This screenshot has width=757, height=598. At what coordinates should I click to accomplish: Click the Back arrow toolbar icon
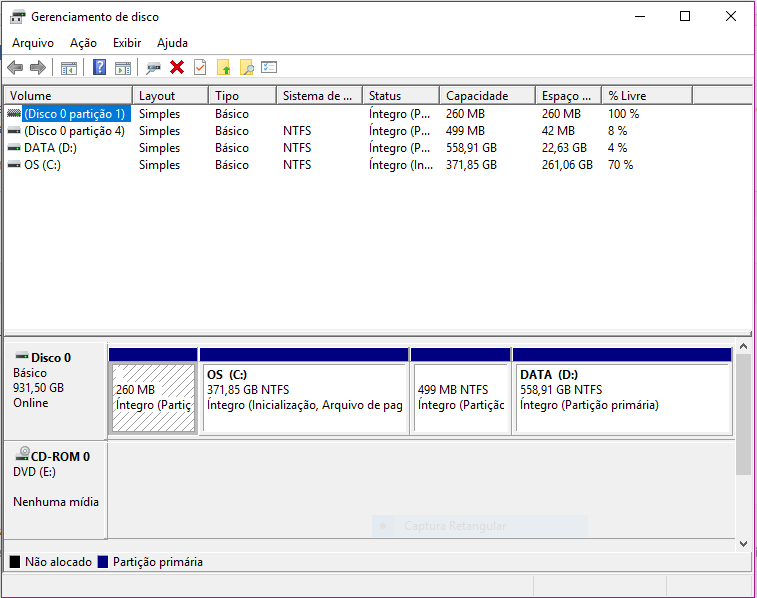coord(15,68)
